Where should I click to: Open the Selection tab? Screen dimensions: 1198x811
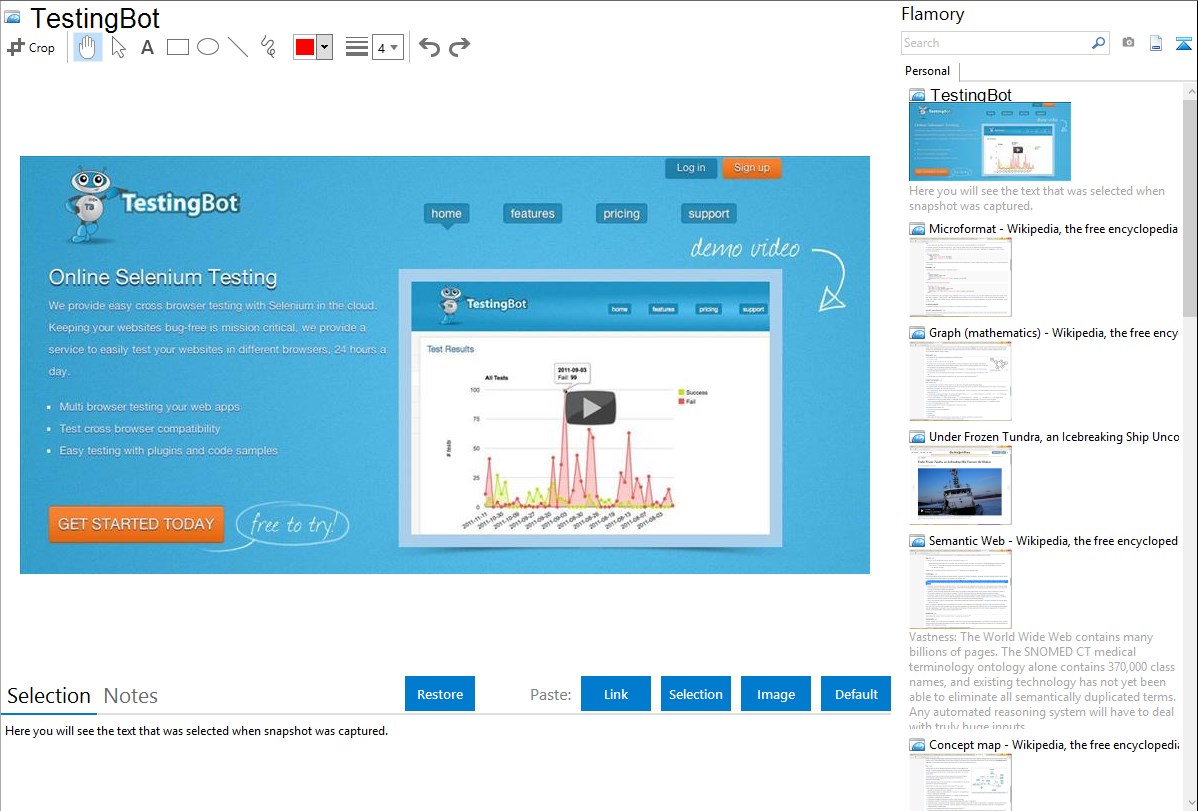pos(49,696)
